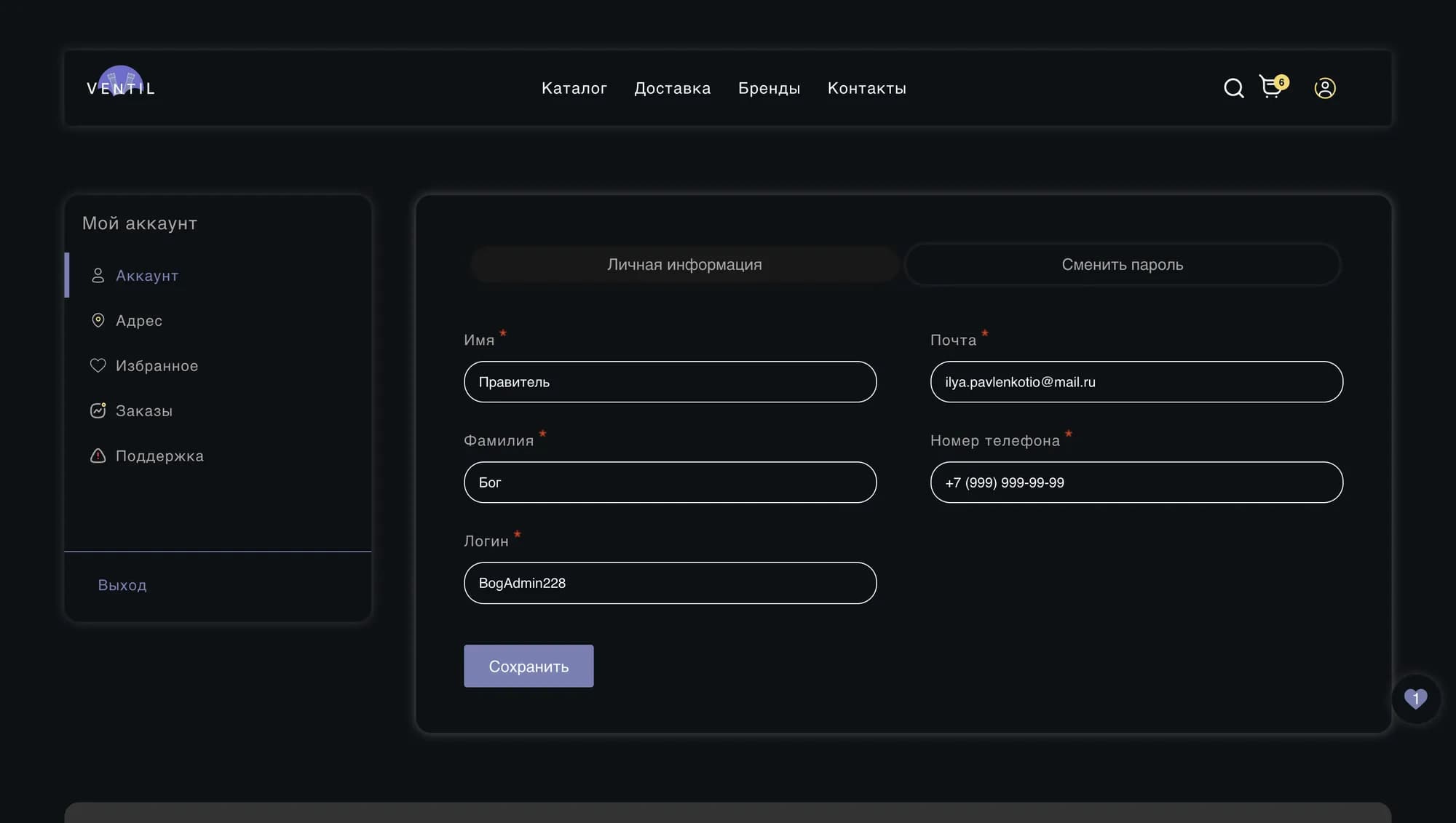Focus the Почта email field
The height and width of the screenshot is (823, 1456).
pos(1136,381)
